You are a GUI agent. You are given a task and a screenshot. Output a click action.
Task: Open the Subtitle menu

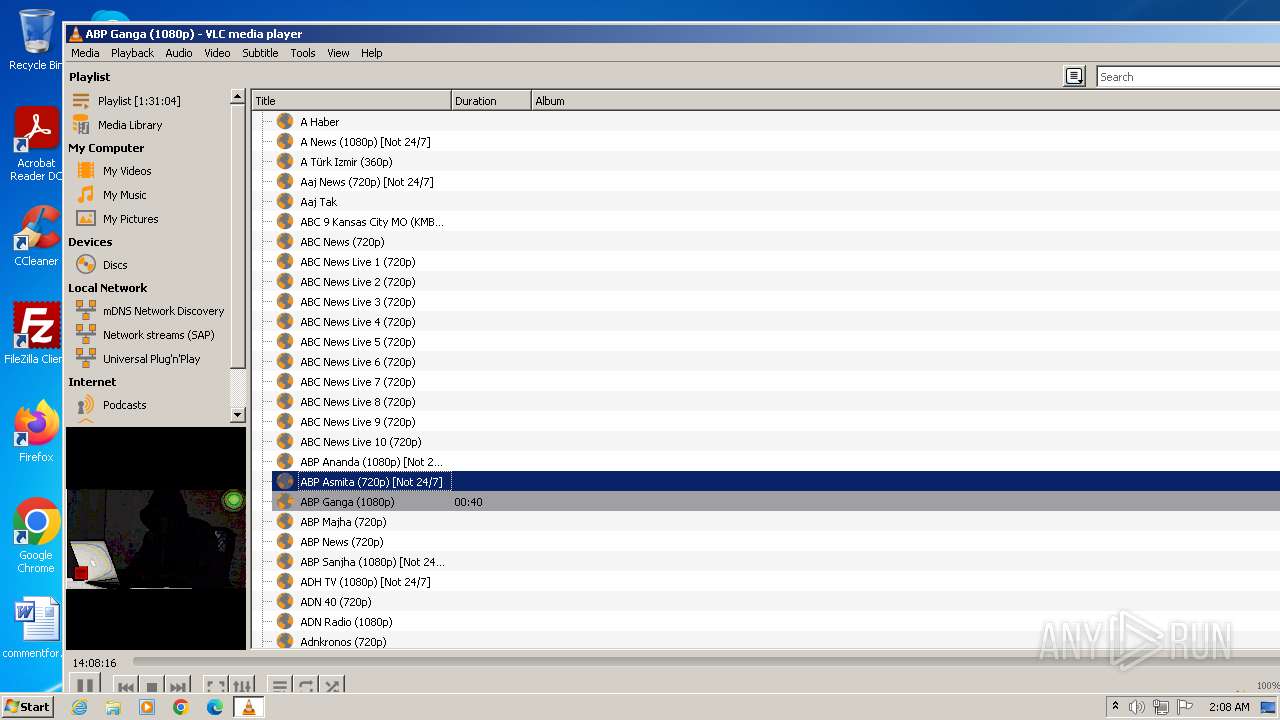(260, 53)
